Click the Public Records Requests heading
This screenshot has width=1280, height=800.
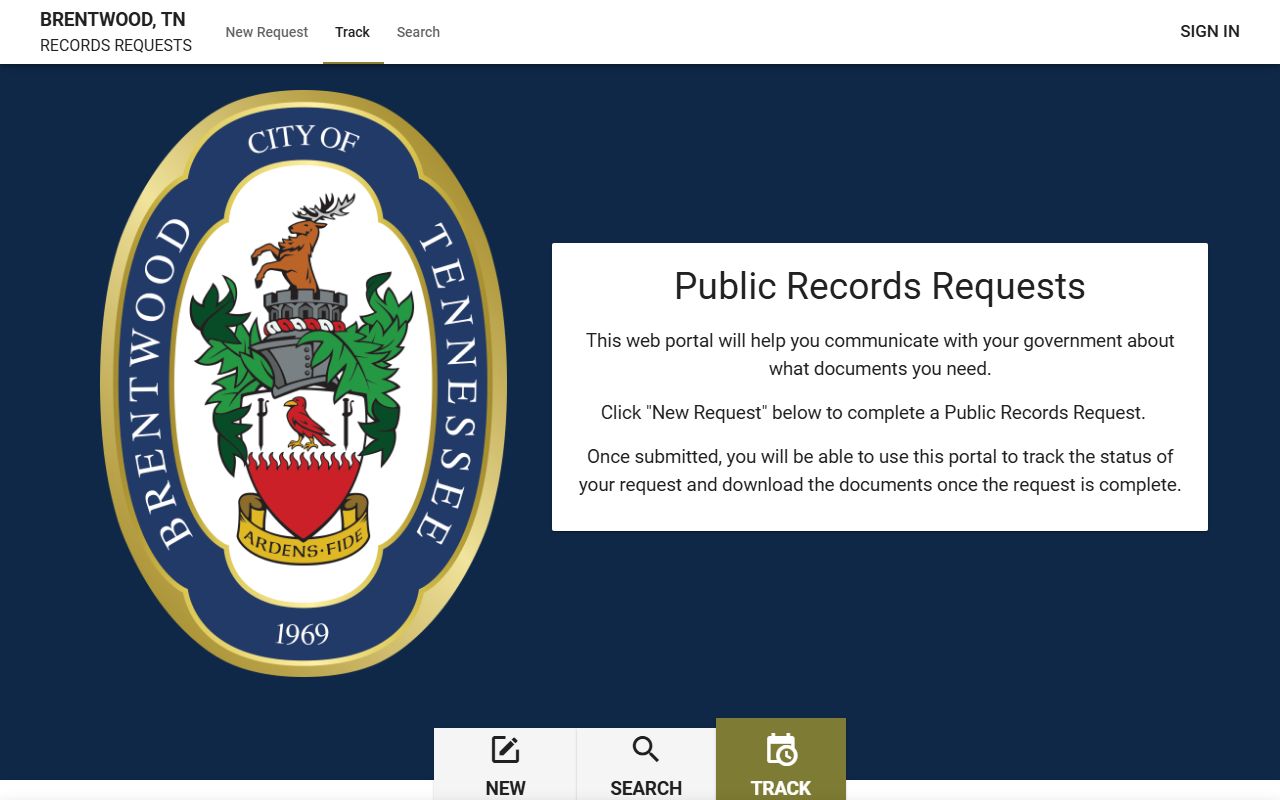click(880, 286)
